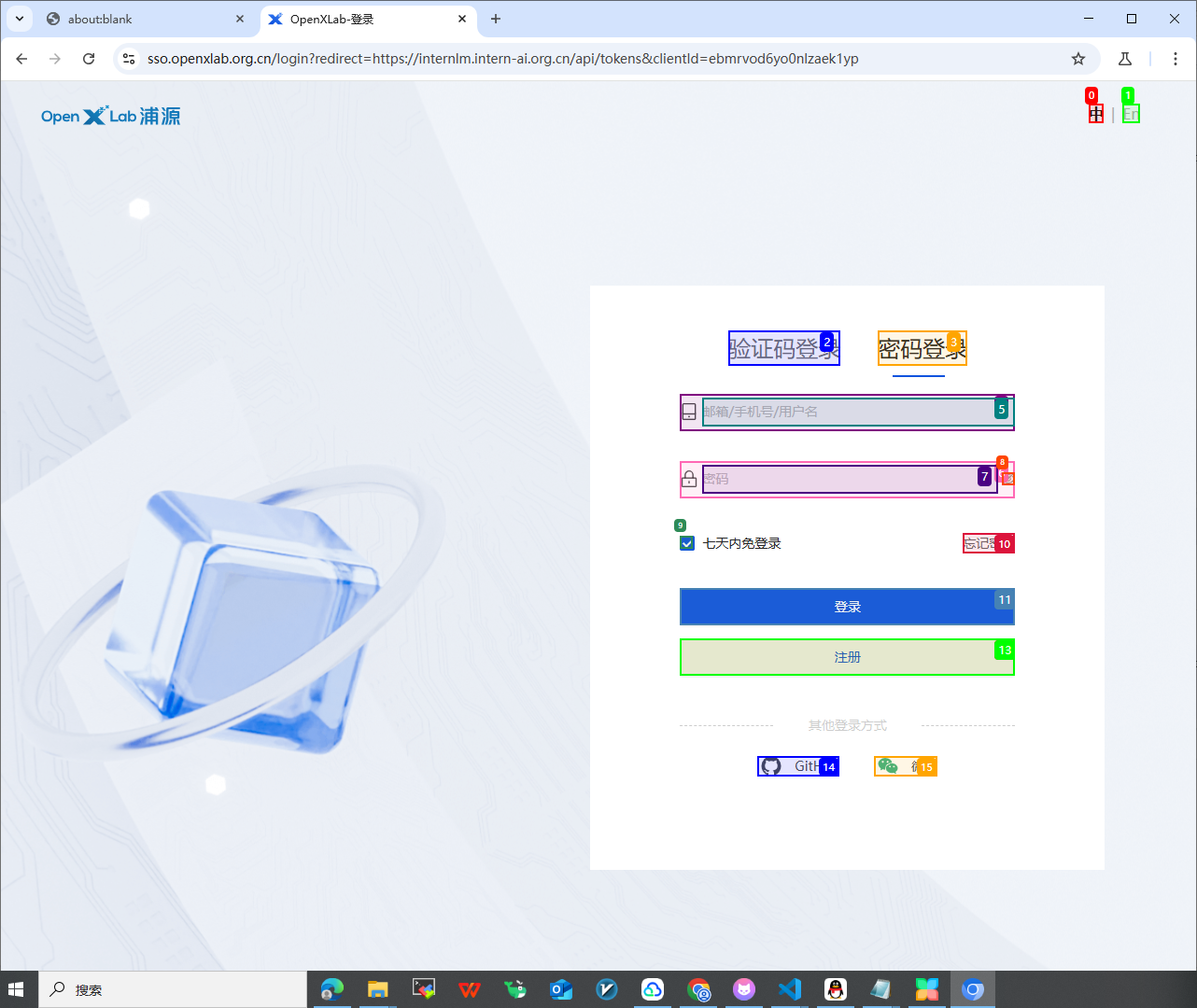Open Chrome Labs flask icon
Screen dimensions: 1197x1008
1125,59
